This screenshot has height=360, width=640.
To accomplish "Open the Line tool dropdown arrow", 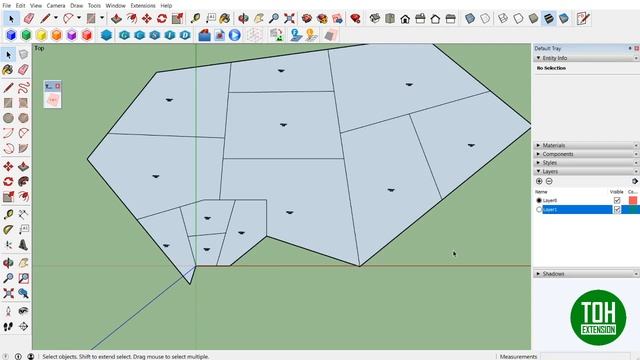I will click(x=56, y=18).
